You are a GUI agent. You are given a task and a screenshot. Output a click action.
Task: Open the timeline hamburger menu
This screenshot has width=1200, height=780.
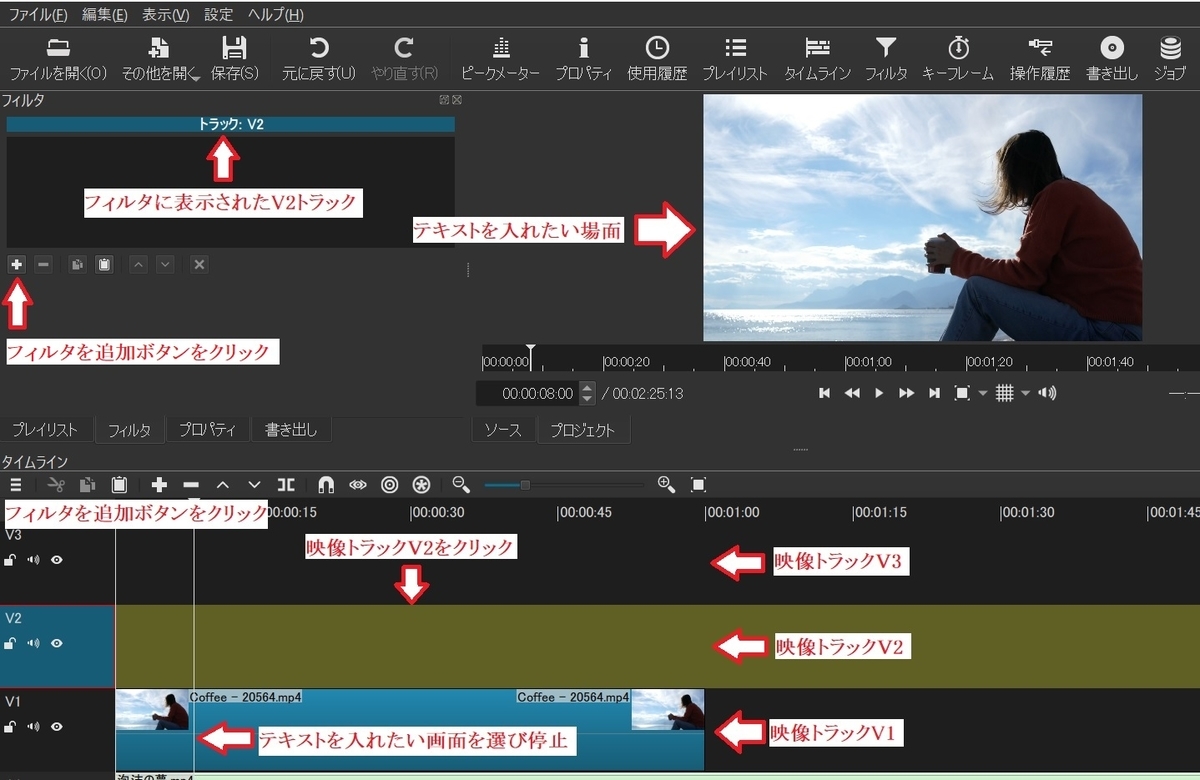(x=15, y=485)
